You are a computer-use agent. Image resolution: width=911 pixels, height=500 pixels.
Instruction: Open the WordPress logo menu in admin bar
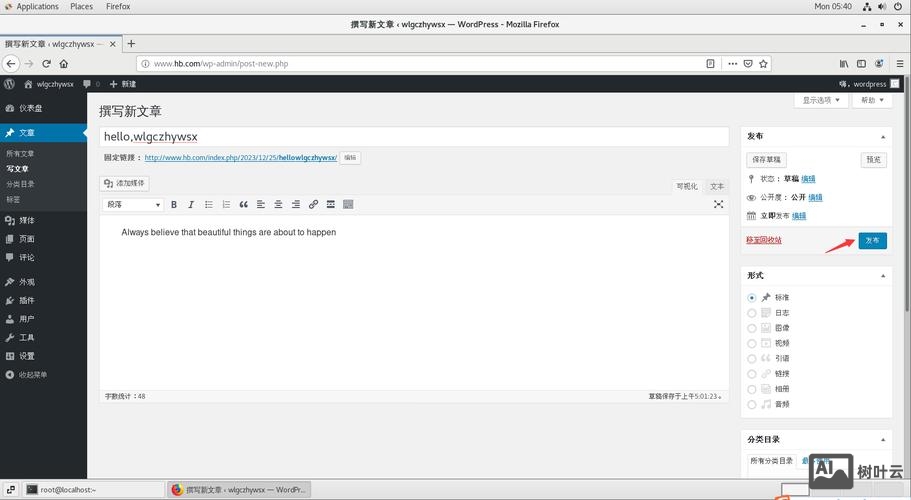[9, 84]
